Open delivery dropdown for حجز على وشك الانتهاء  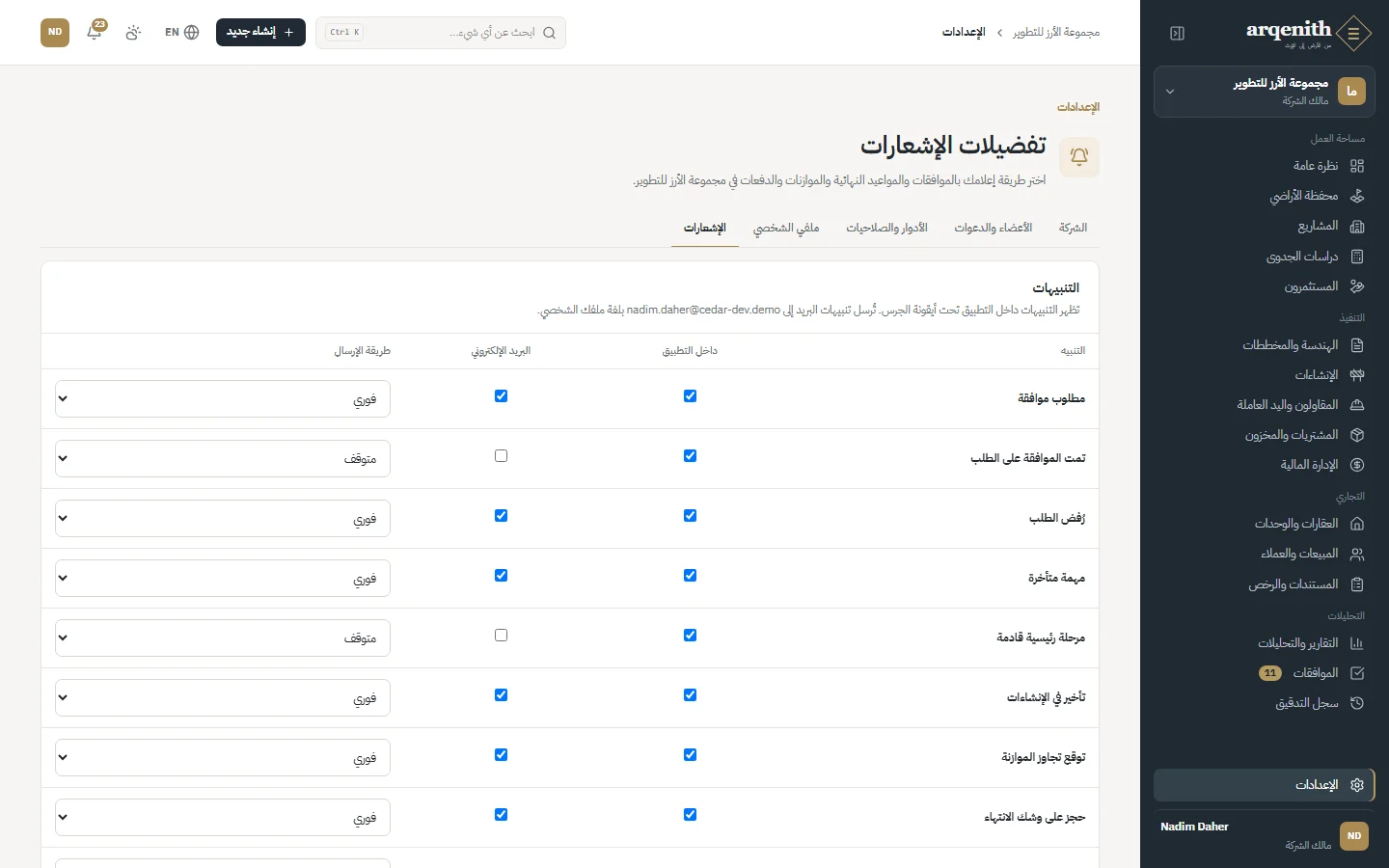(x=223, y=818)
